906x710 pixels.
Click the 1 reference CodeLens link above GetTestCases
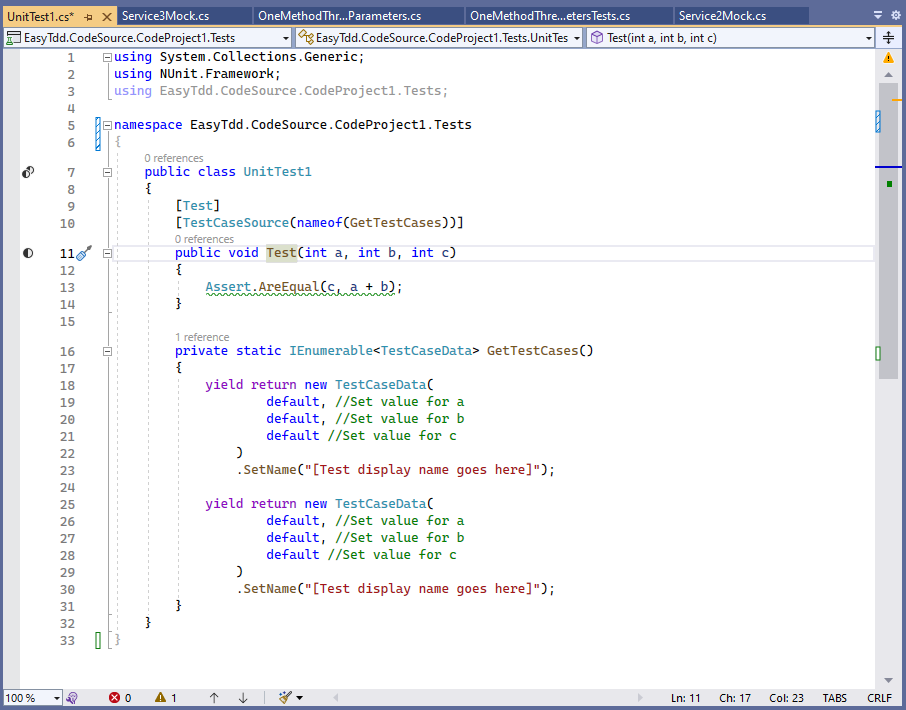point(202,337)
